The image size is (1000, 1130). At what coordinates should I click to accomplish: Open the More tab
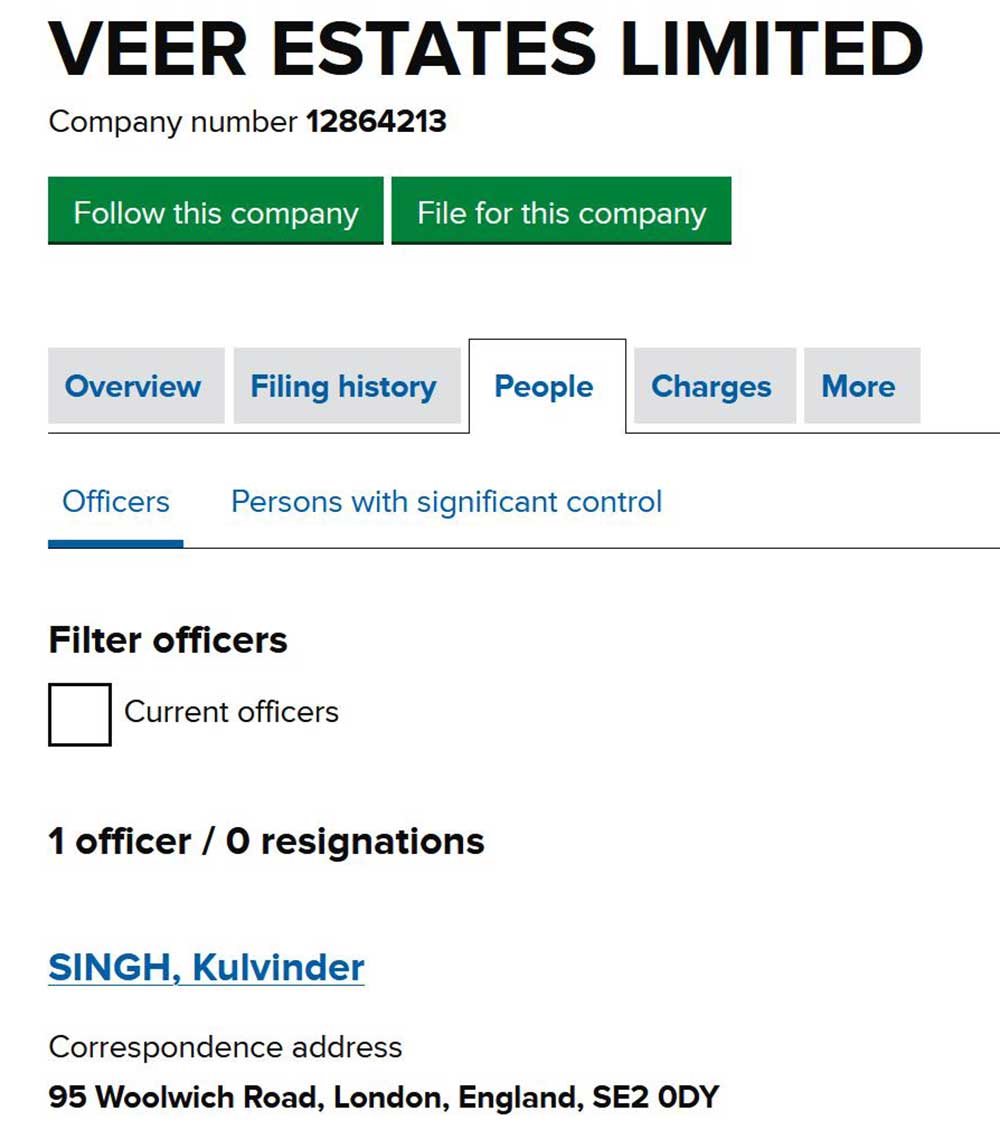point(858,387)
